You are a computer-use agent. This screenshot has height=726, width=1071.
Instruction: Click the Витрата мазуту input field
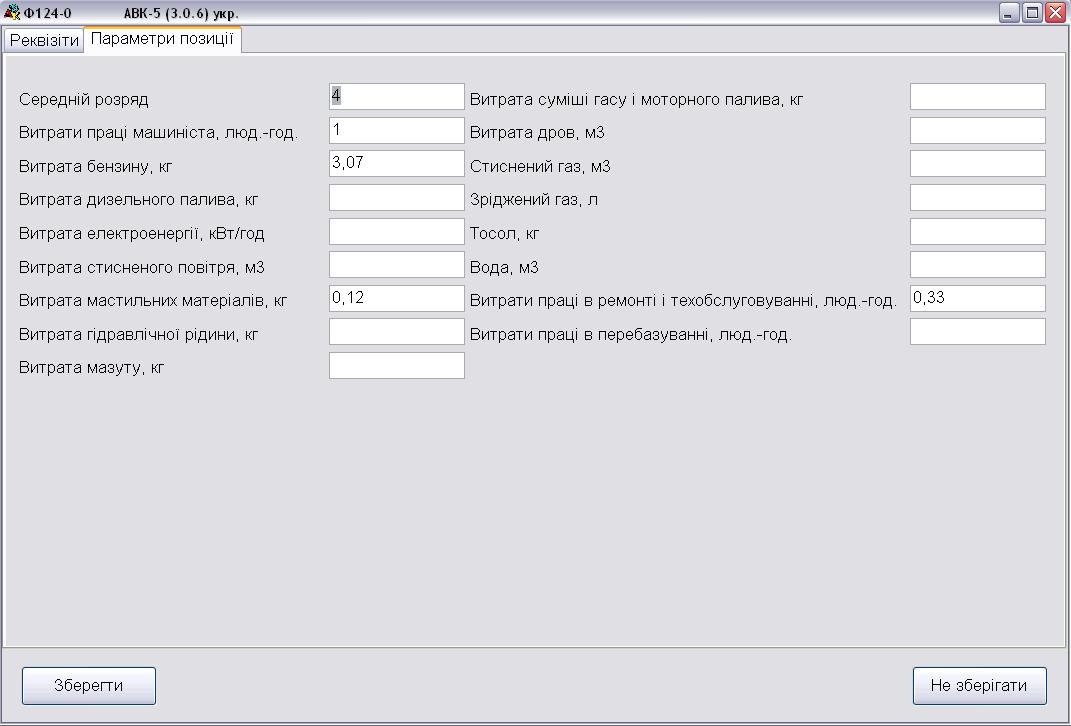(x=397, y=366)
